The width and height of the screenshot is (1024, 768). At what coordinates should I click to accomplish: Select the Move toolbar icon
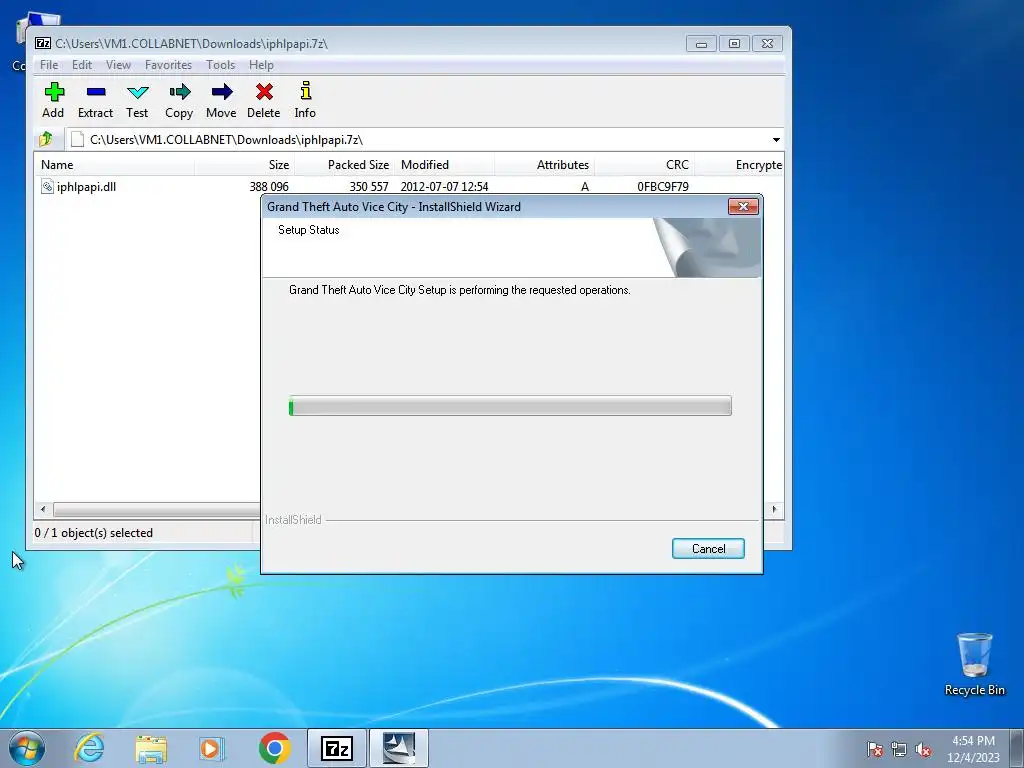pyautogui.click(x=221, y=100)
